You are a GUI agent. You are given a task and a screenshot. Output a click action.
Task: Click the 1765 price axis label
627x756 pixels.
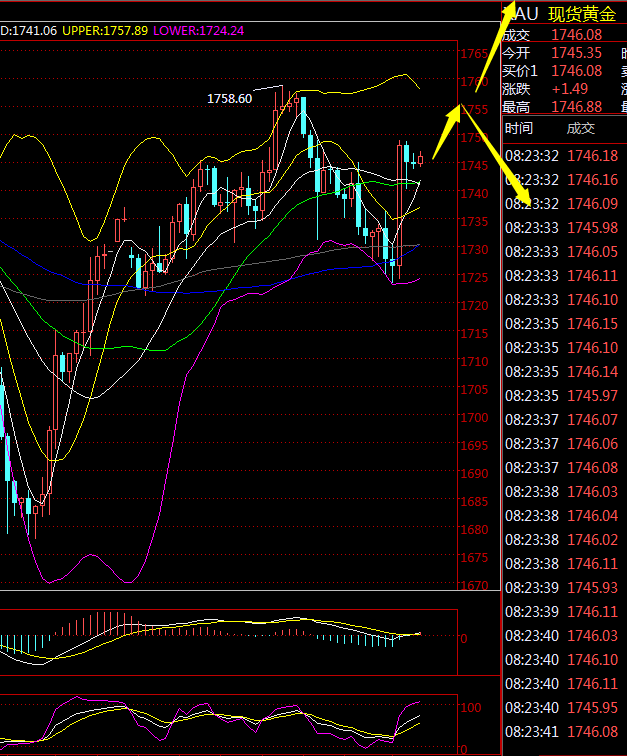pos(474,53)
